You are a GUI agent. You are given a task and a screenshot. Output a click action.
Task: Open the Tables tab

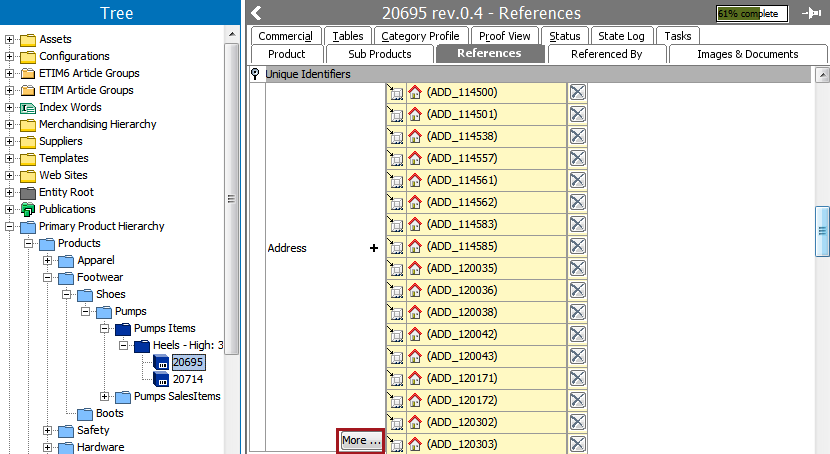pyautogui.click(x=348, y=36)
